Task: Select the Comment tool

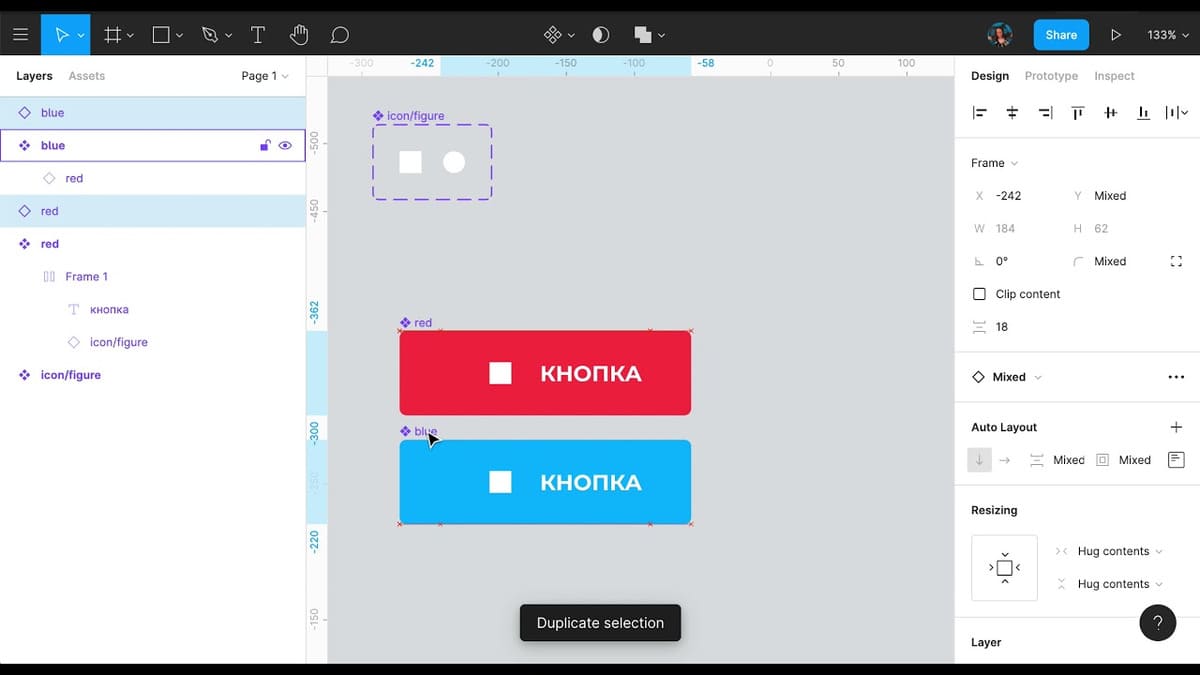Action: click(340, 35)
